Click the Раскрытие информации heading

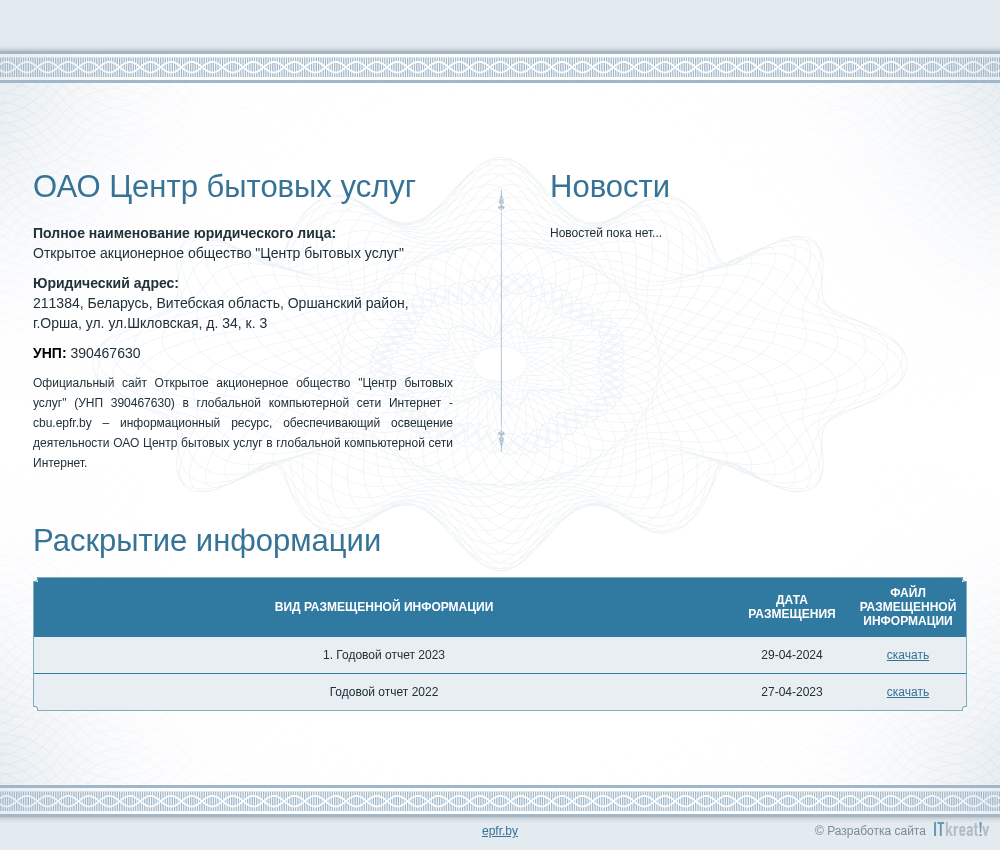click(x=207, y=541)
